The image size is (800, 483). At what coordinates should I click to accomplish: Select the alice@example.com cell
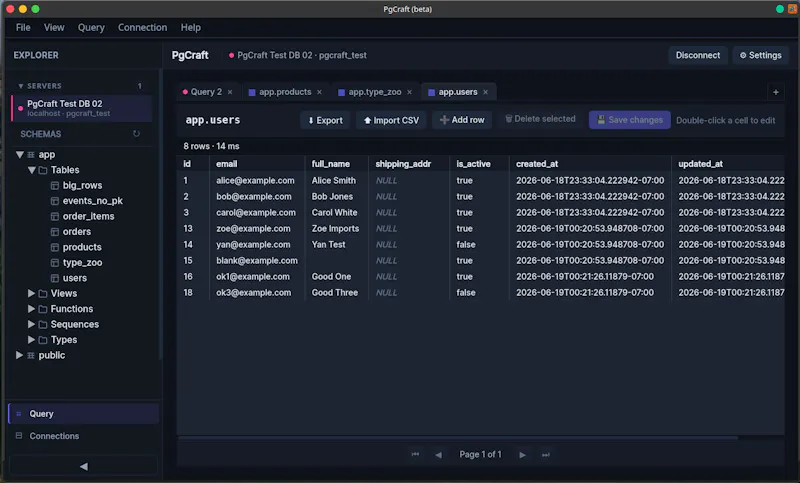(255, 181)
